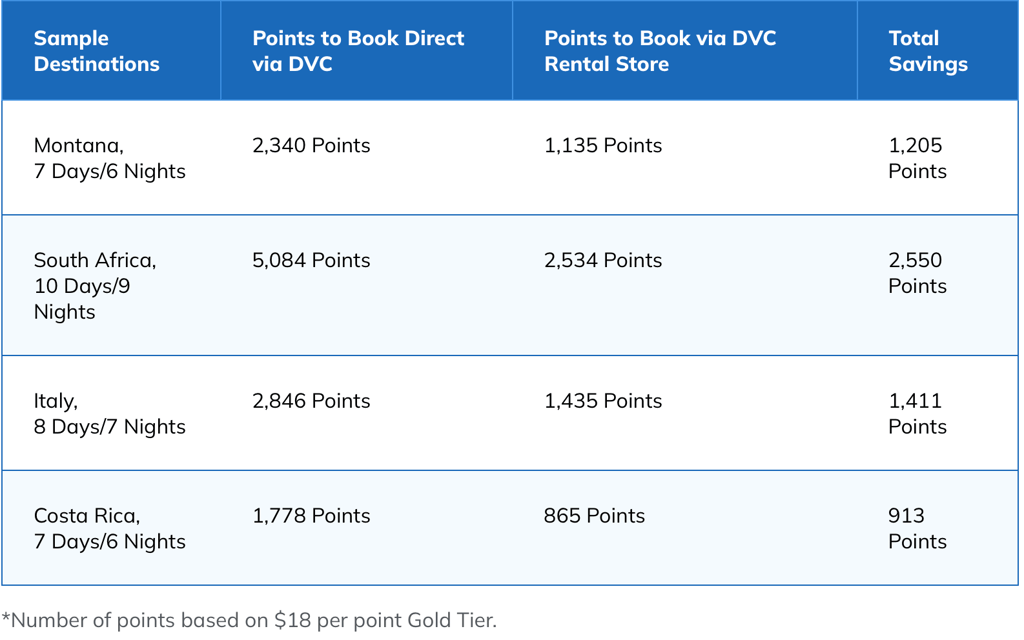Select the 1,435 Points cell
Image resolution: width=1024 pixels, height=640 pixels.
point(603,401)
